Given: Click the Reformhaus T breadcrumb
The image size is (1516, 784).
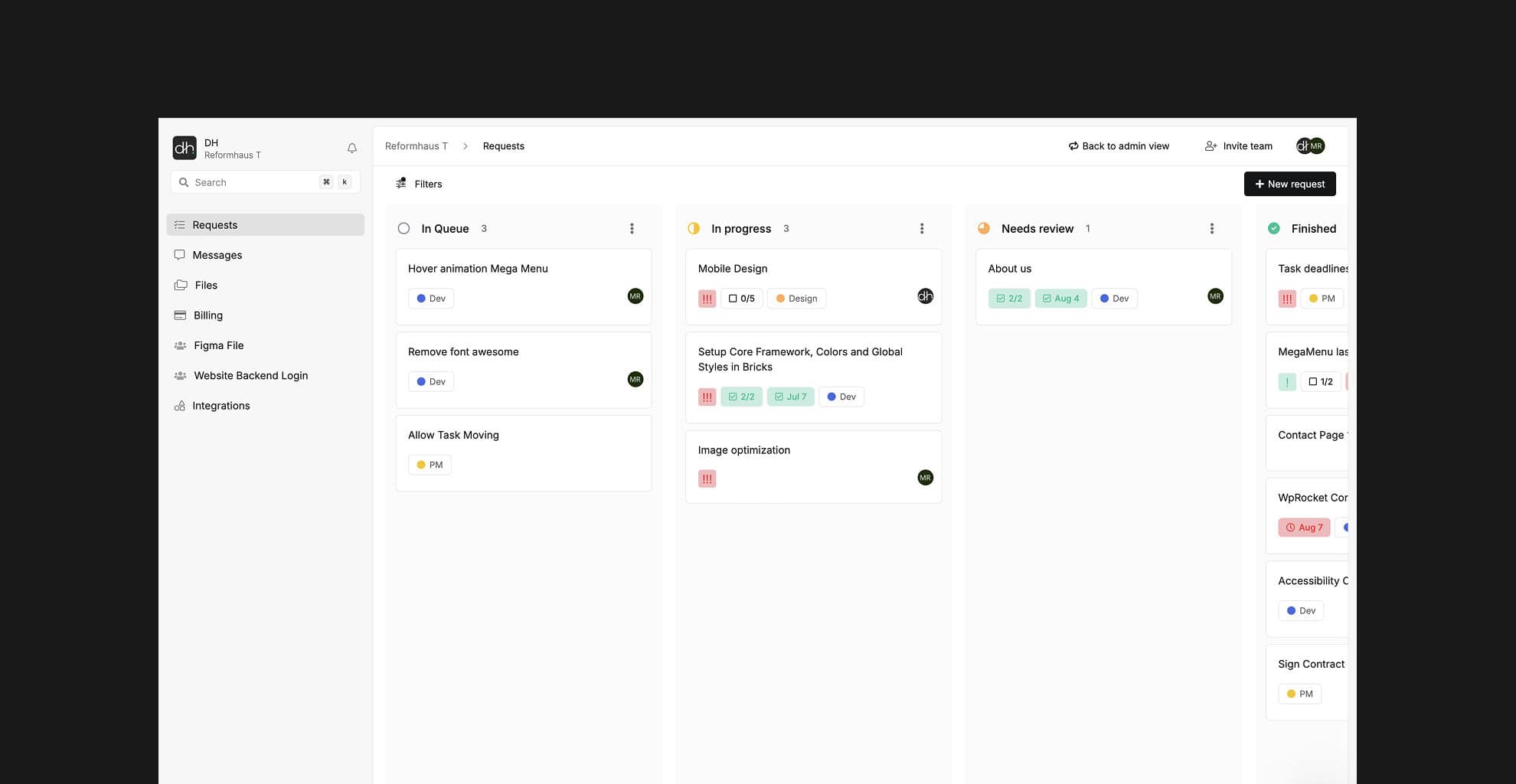Looking at the screenshot, I should 417,145.
